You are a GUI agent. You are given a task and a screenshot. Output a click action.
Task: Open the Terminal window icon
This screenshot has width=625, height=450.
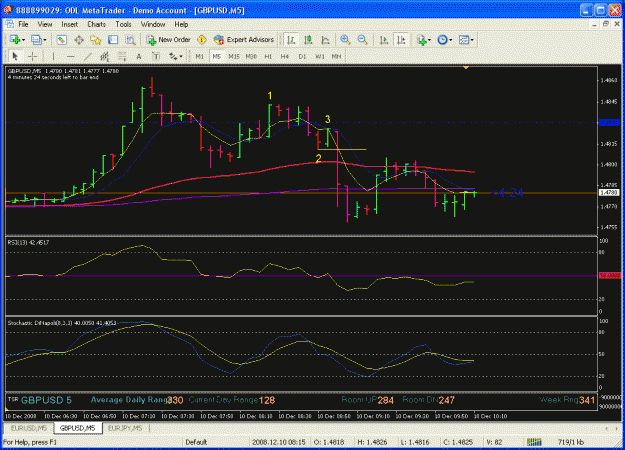point(113,40)
